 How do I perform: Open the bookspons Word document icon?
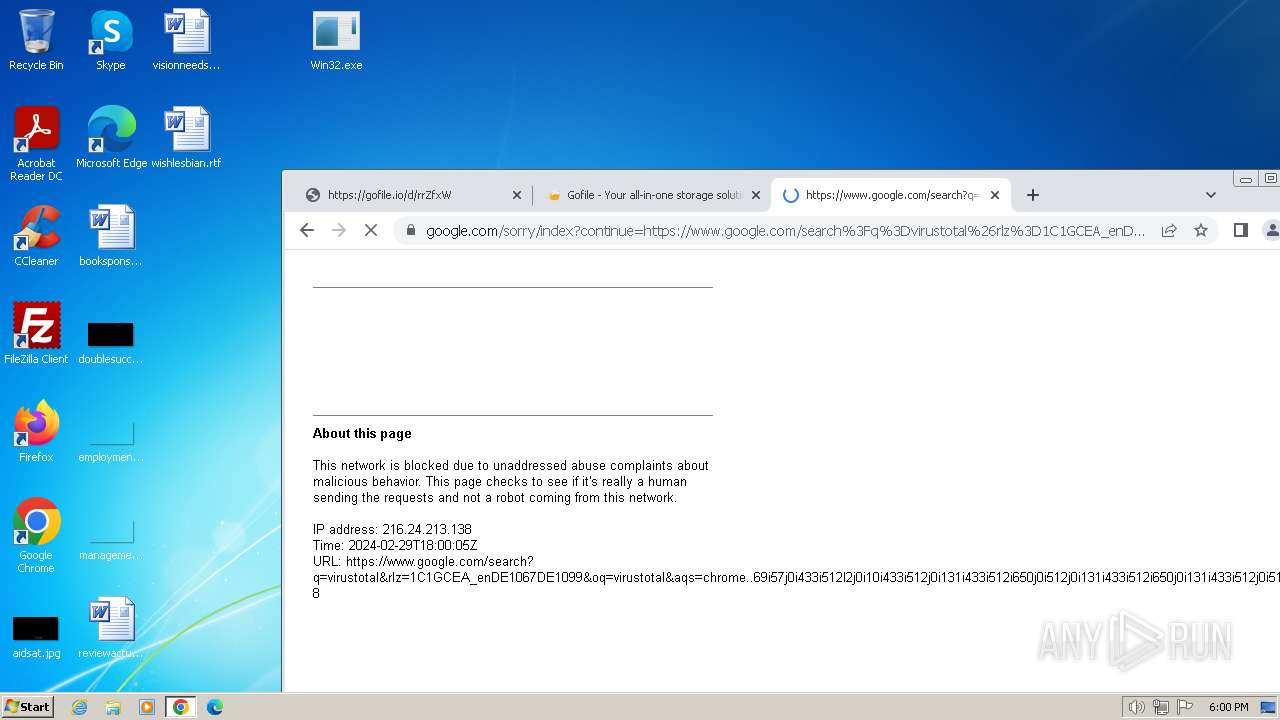pyautogui.click(x=110, y=236)
